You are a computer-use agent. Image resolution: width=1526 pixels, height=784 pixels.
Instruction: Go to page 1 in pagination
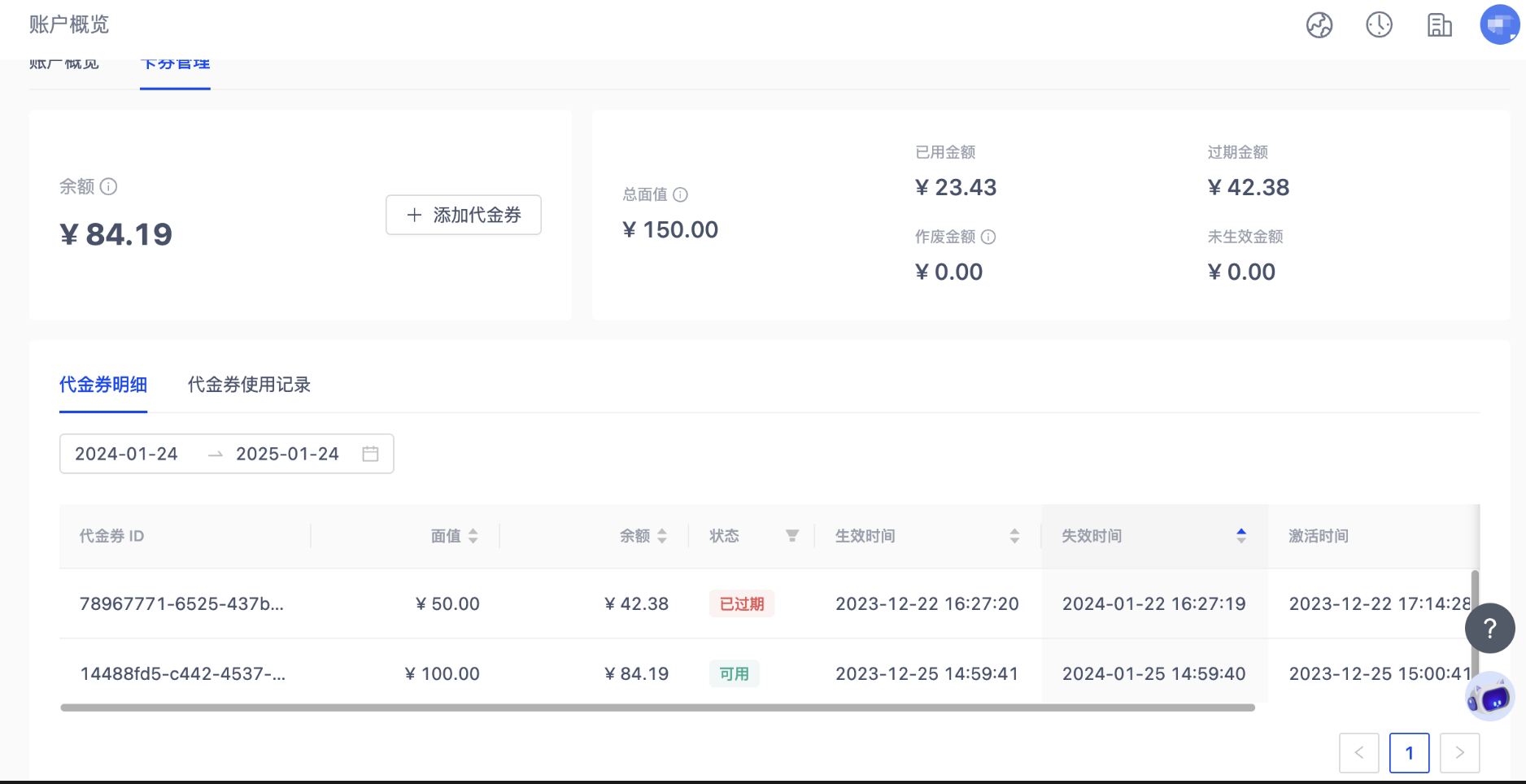[1409, 753]
